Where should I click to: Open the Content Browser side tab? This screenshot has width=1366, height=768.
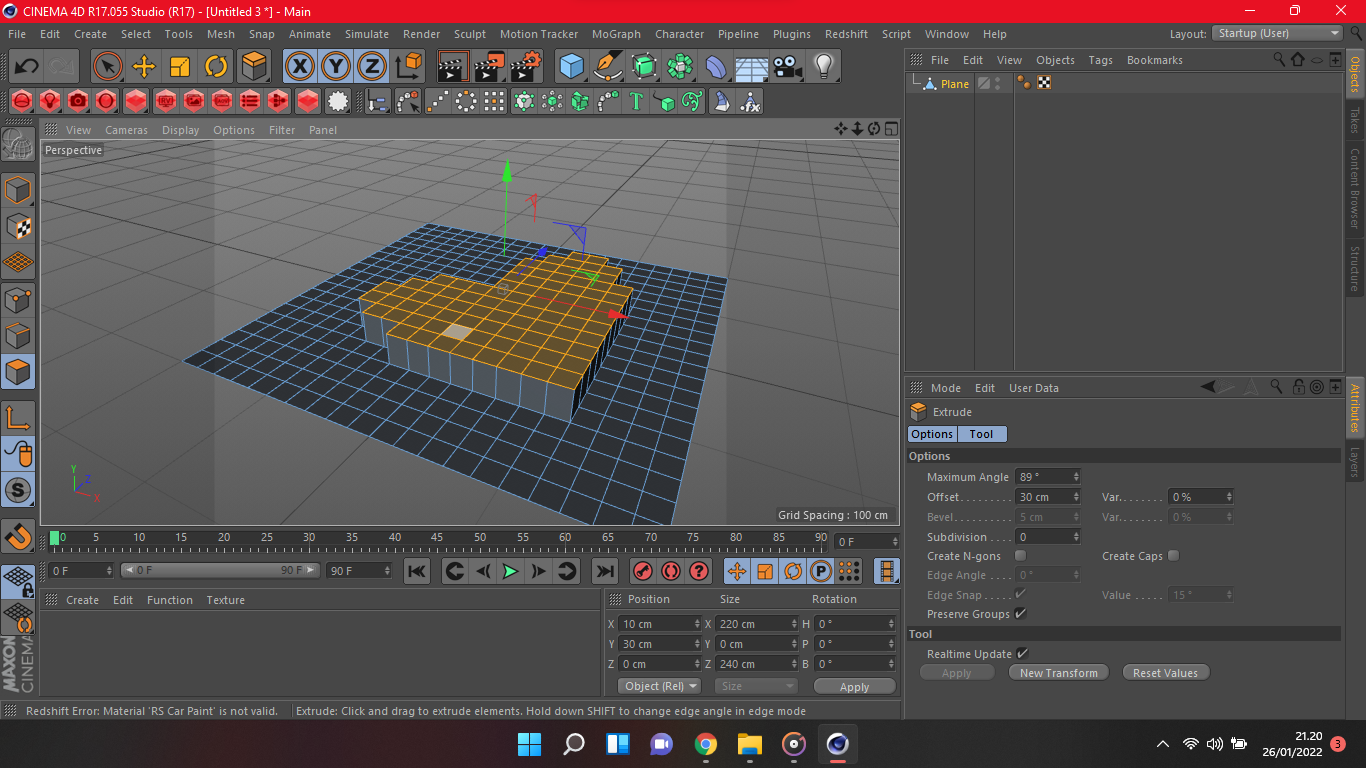[1355, 189]
